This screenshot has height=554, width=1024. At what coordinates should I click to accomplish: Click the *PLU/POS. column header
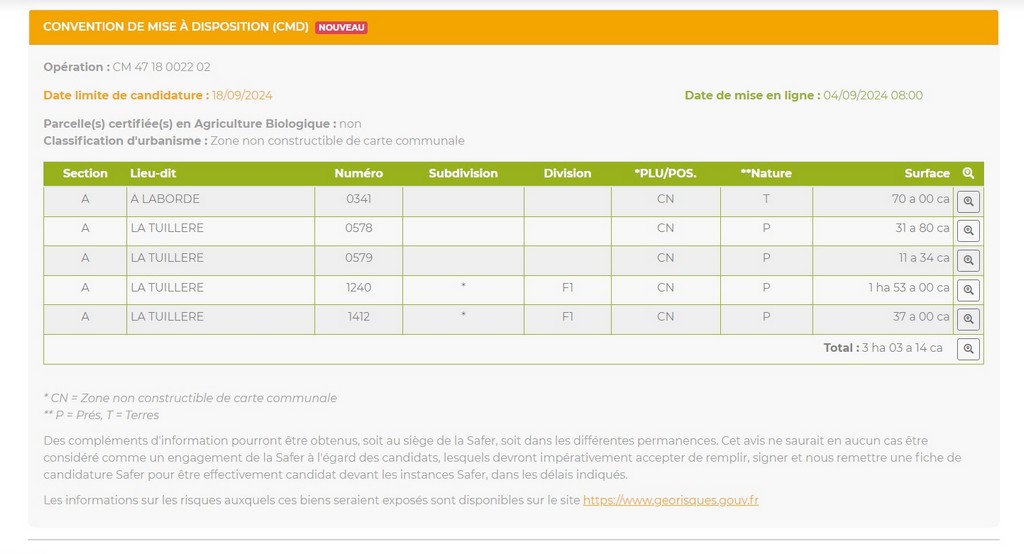pyautogui.click(x=665, y=173)
